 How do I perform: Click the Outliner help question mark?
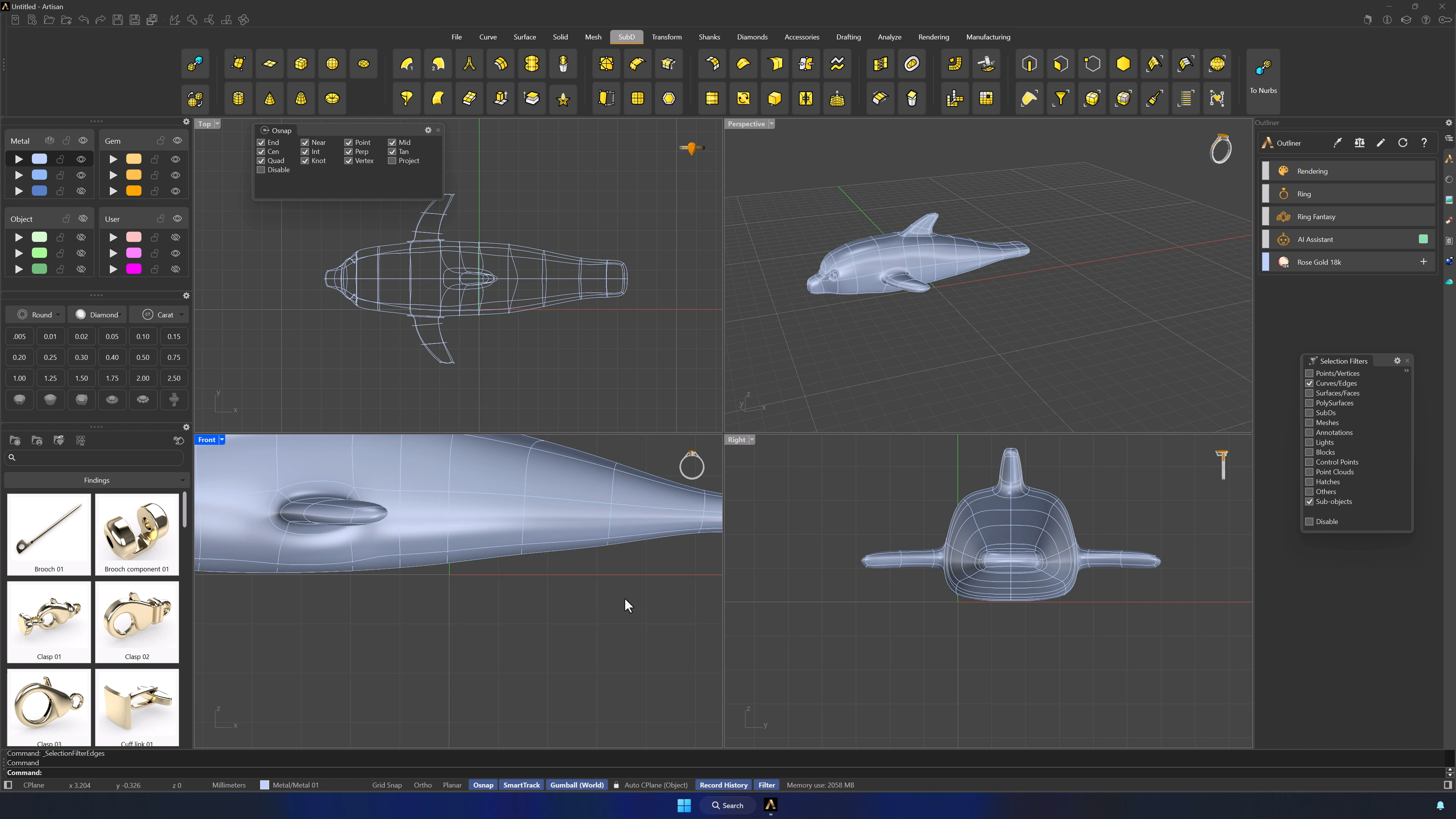(x=1425, y=143)
